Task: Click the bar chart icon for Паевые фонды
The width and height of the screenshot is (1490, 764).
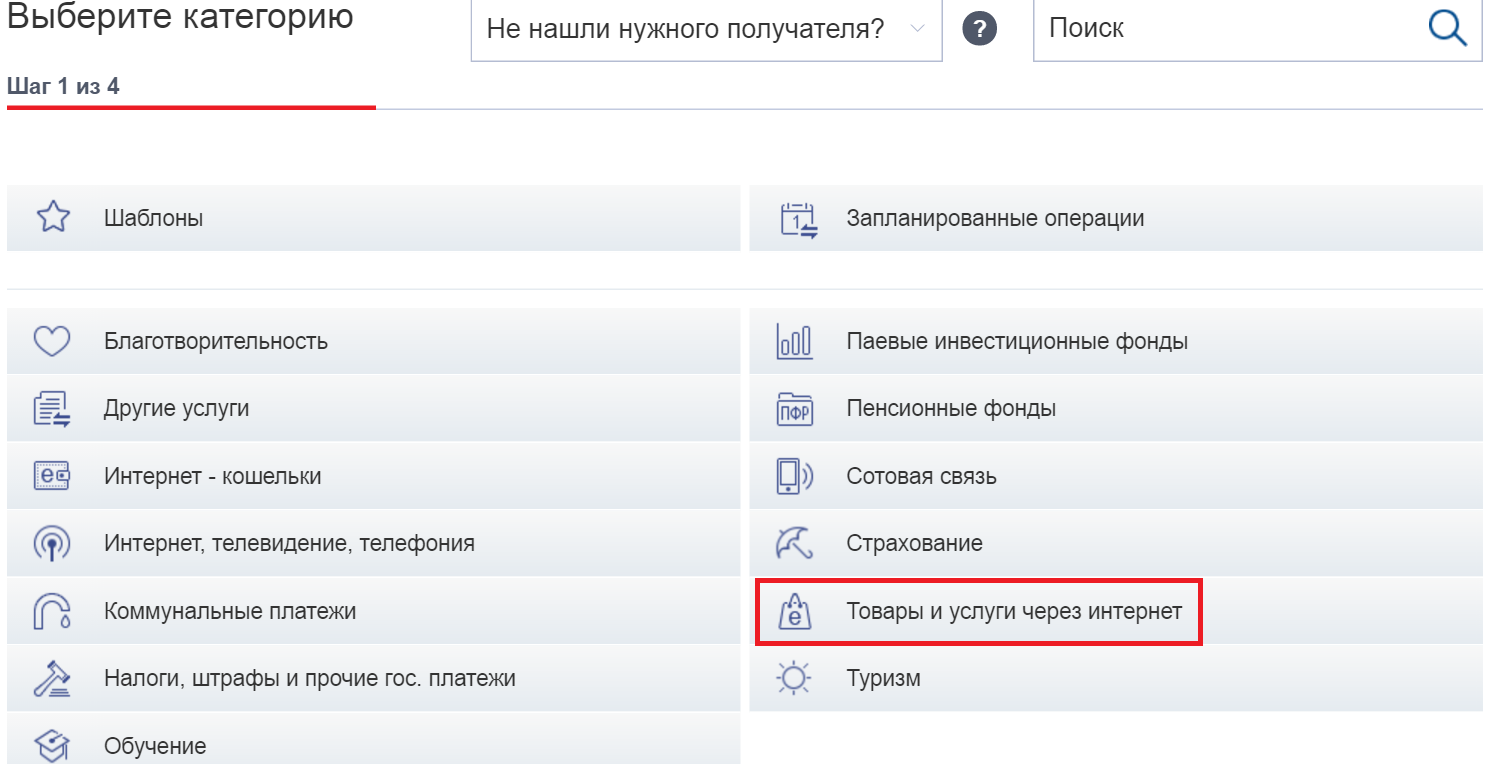Action: (795, 342)
